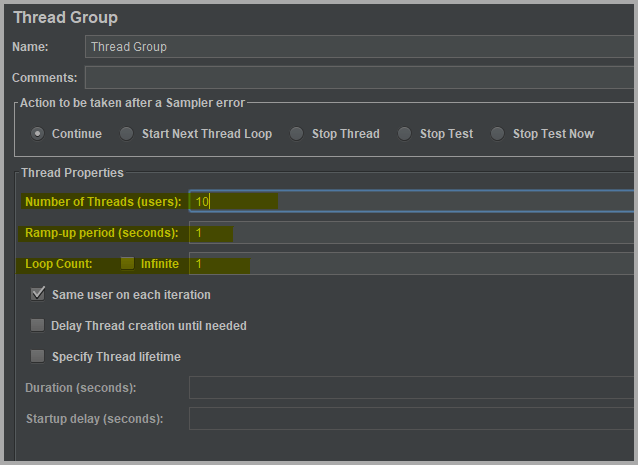Click the Loop Count value field
Viewport: 638px width, 465px height.
[x=410, y=264]
